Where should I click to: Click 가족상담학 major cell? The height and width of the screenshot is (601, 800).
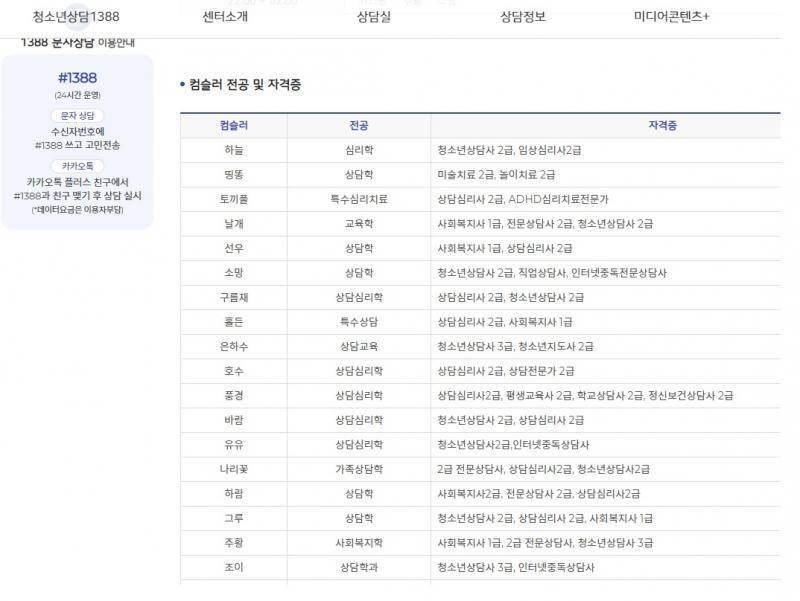tap(359, 469)
